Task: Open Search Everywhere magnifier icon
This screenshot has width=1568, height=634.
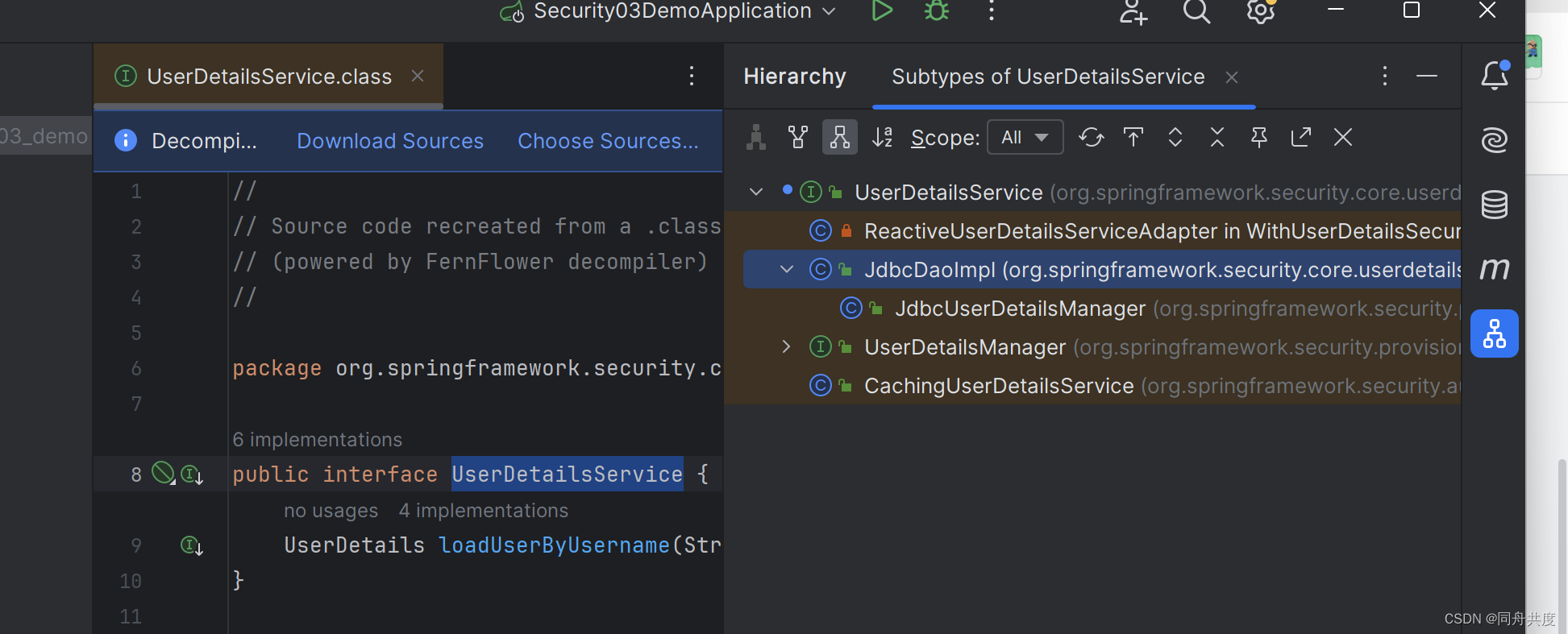Action: (1196, 11)
